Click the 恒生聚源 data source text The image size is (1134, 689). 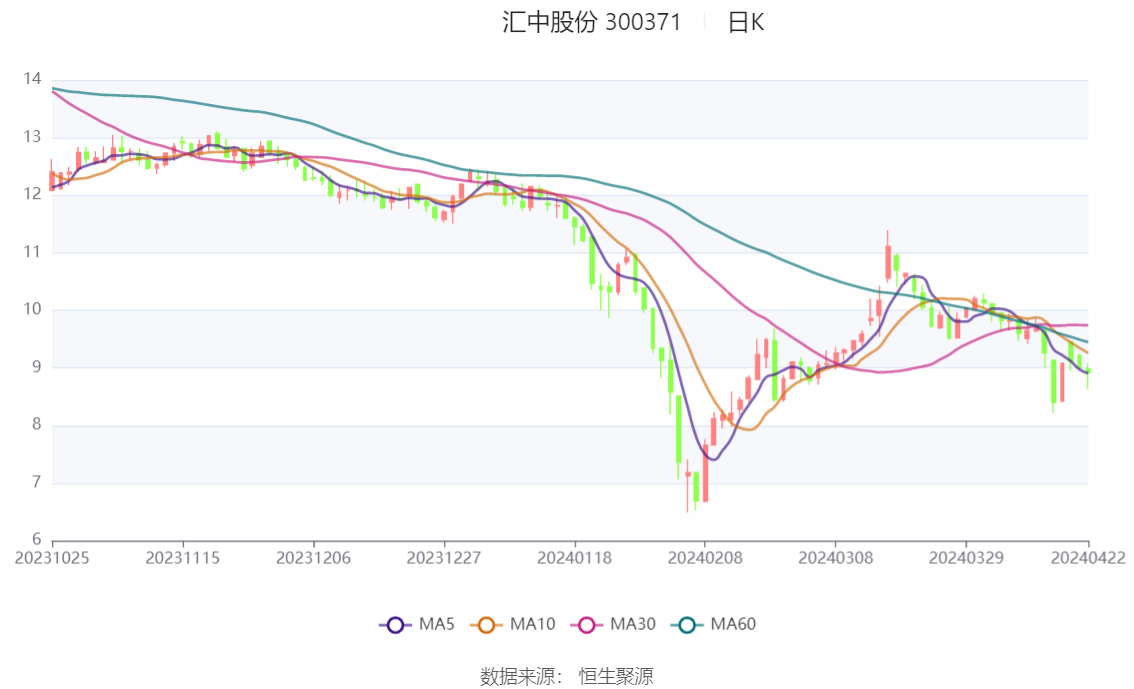(x=616, y=677)
